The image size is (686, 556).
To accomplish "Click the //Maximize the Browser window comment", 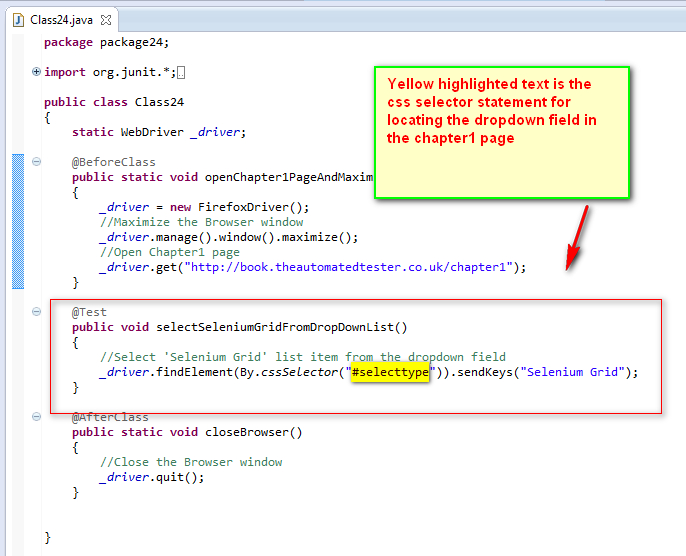I will (202, 222).
